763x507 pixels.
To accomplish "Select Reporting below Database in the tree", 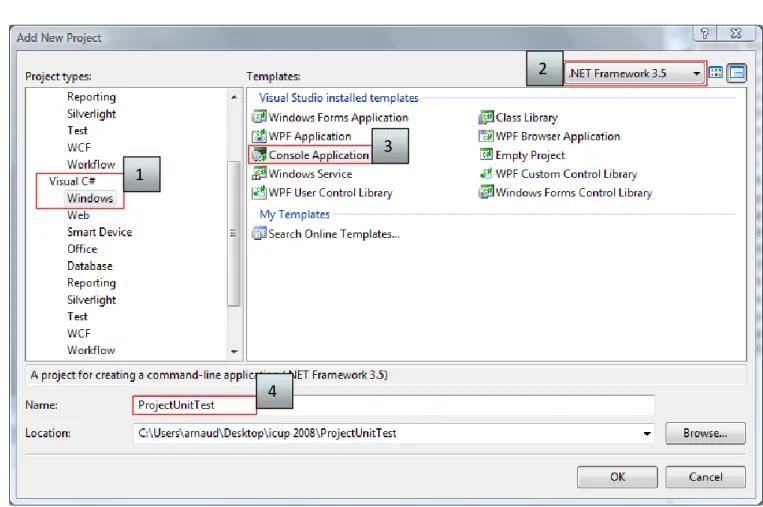I will click(91, 283).
